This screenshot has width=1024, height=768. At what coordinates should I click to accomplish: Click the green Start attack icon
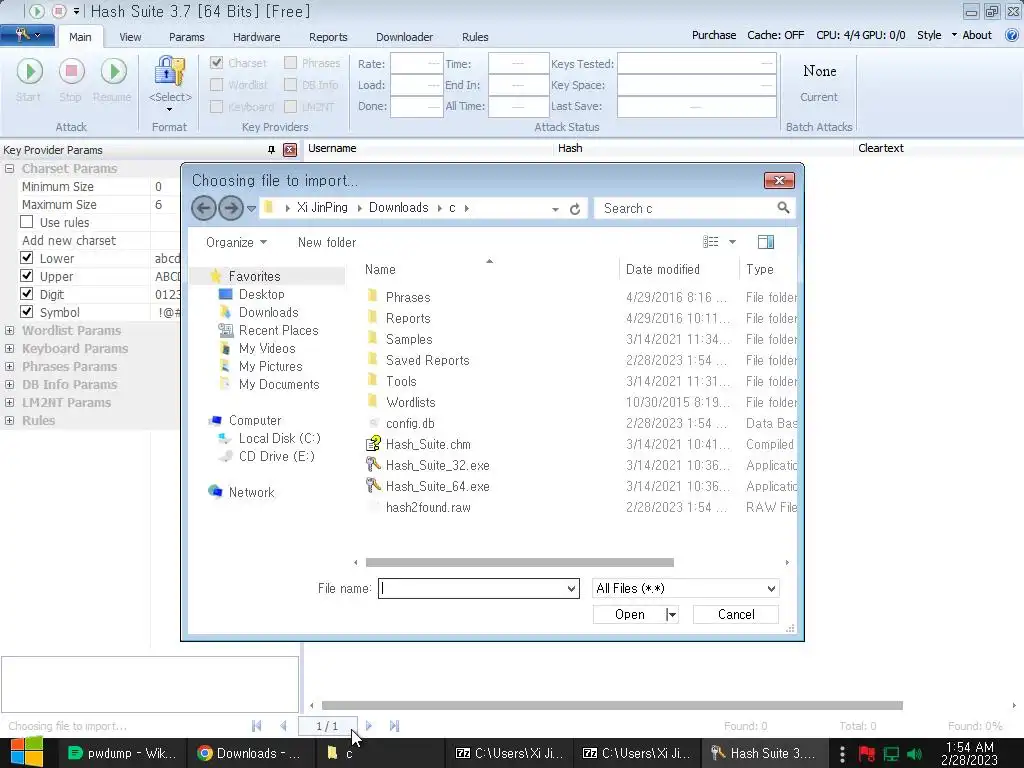click(x=29, y=71)
